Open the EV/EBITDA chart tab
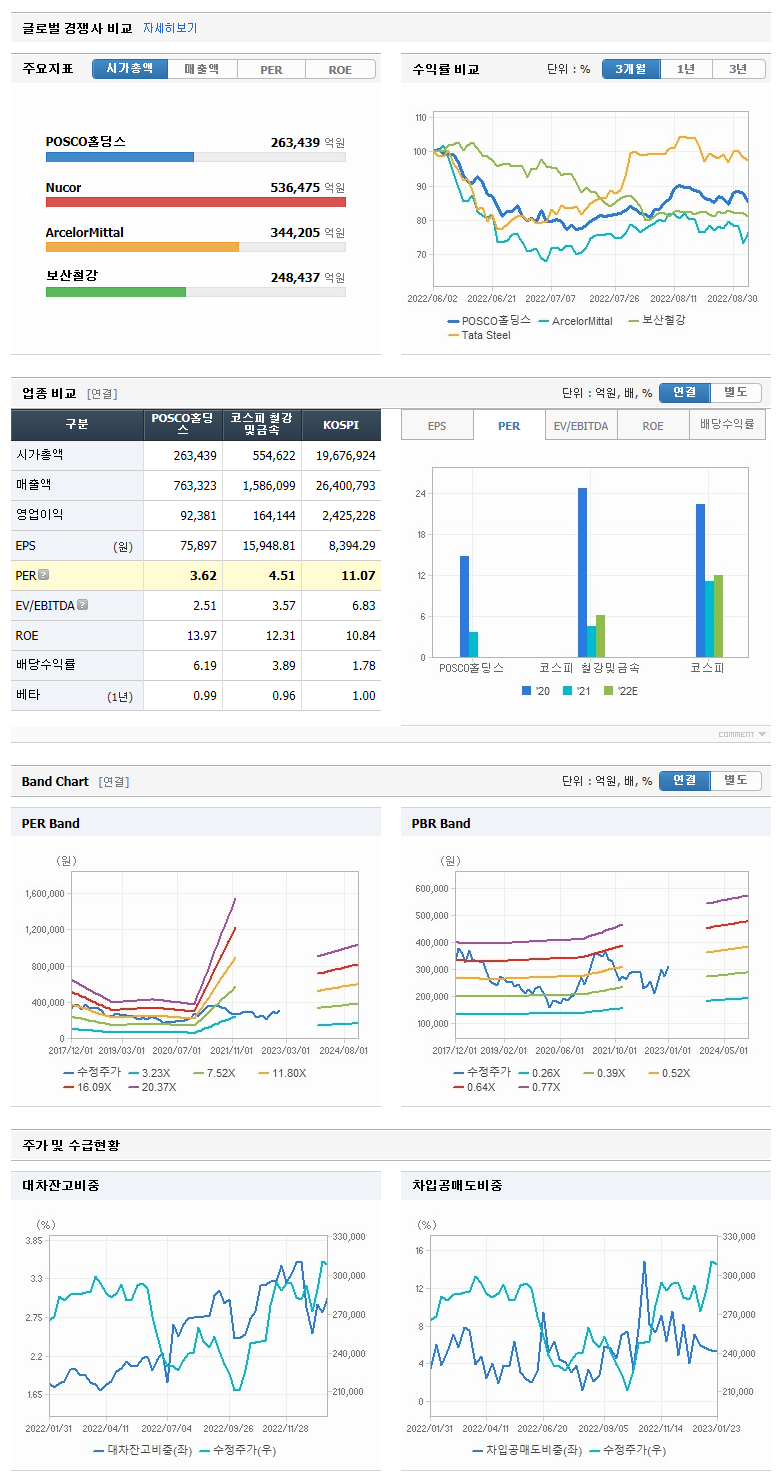Image resolution: width=780 pixels, height=1479 pixels. pyautogui.click(x=581, y=425)
